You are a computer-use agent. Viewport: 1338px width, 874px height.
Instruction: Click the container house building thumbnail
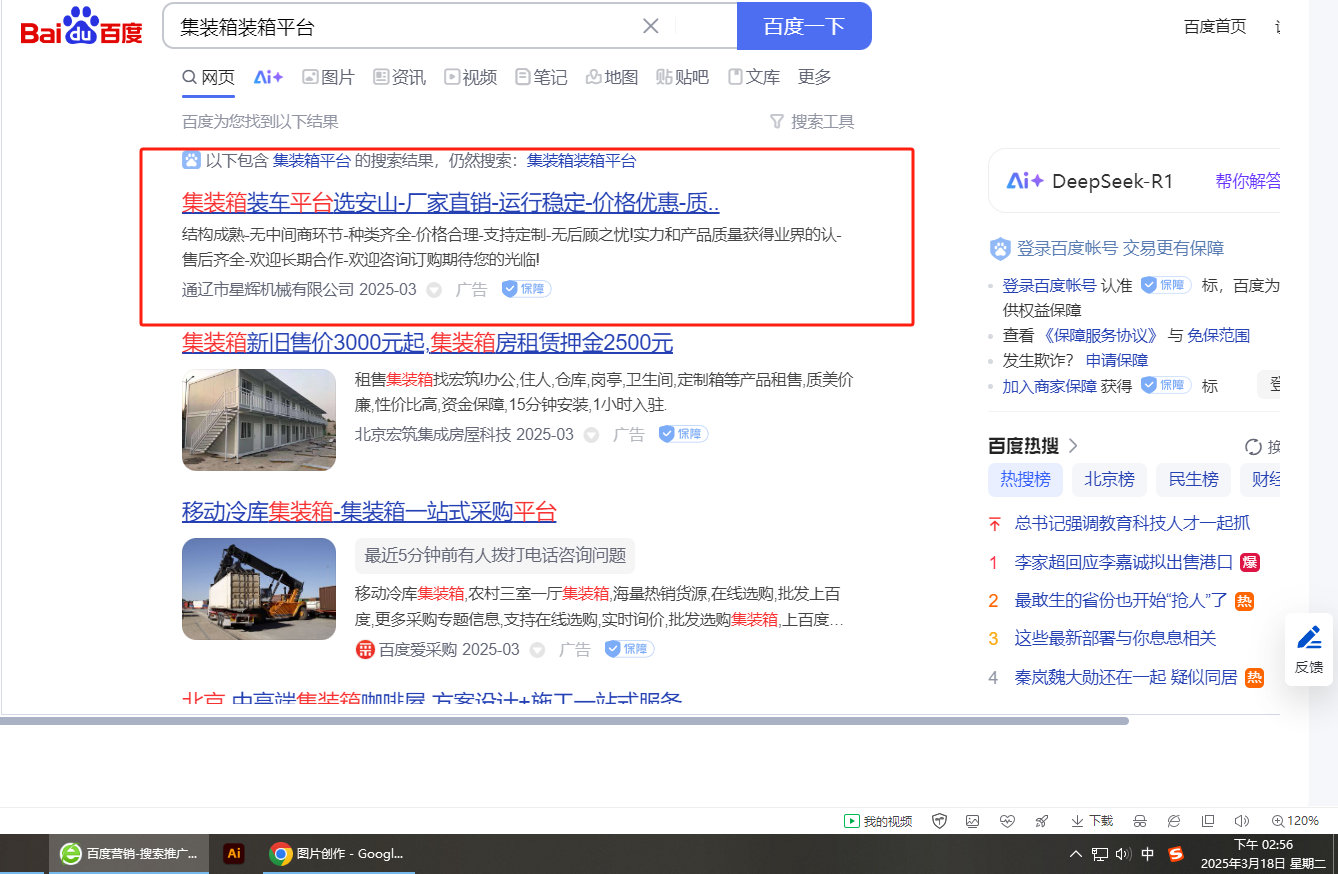259,420
